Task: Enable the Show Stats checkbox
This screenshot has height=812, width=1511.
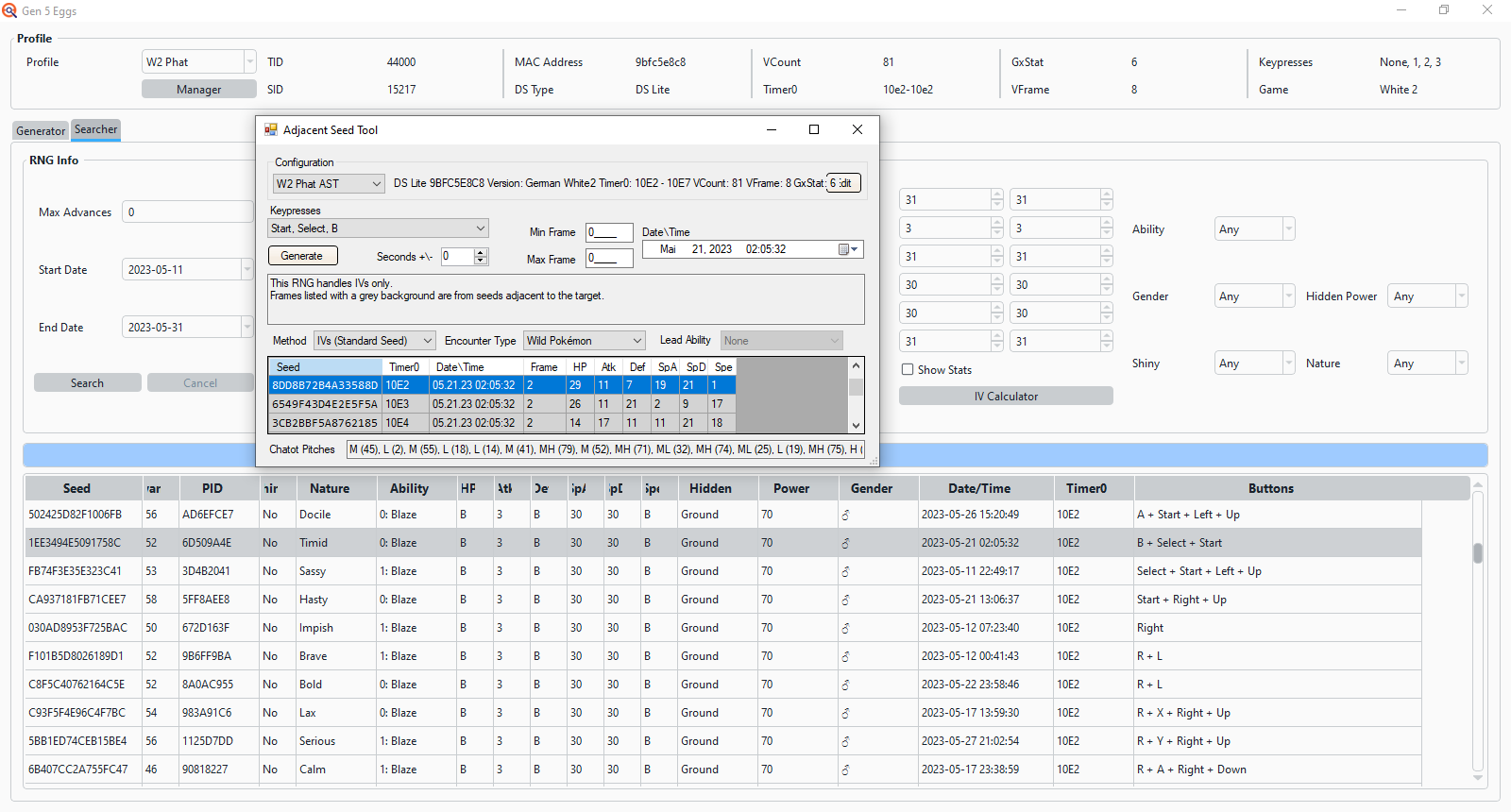Action: [908, 370]
